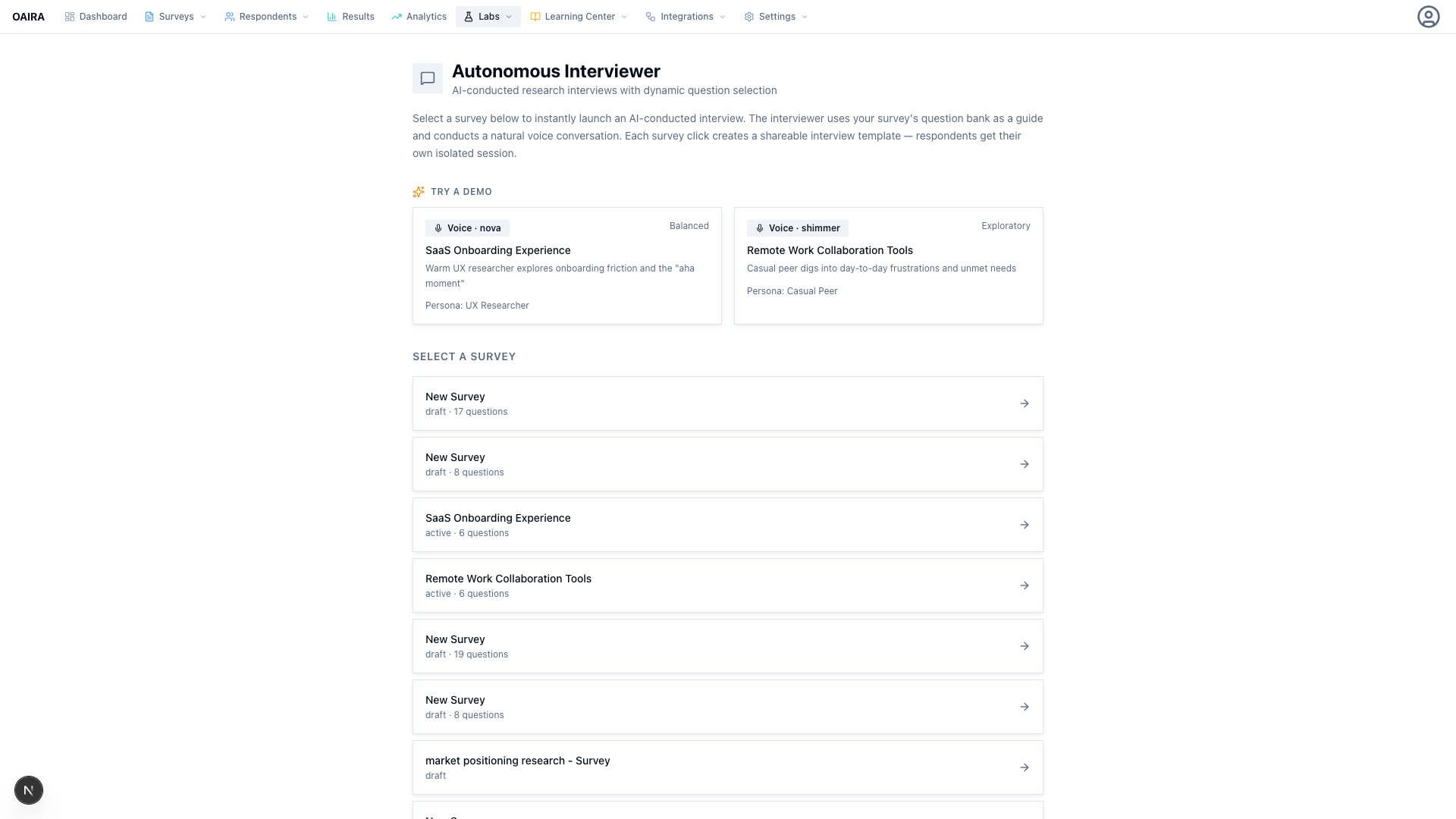
Task: Click the arrow on 17 questions New Survey
Action: (1025, 403)
